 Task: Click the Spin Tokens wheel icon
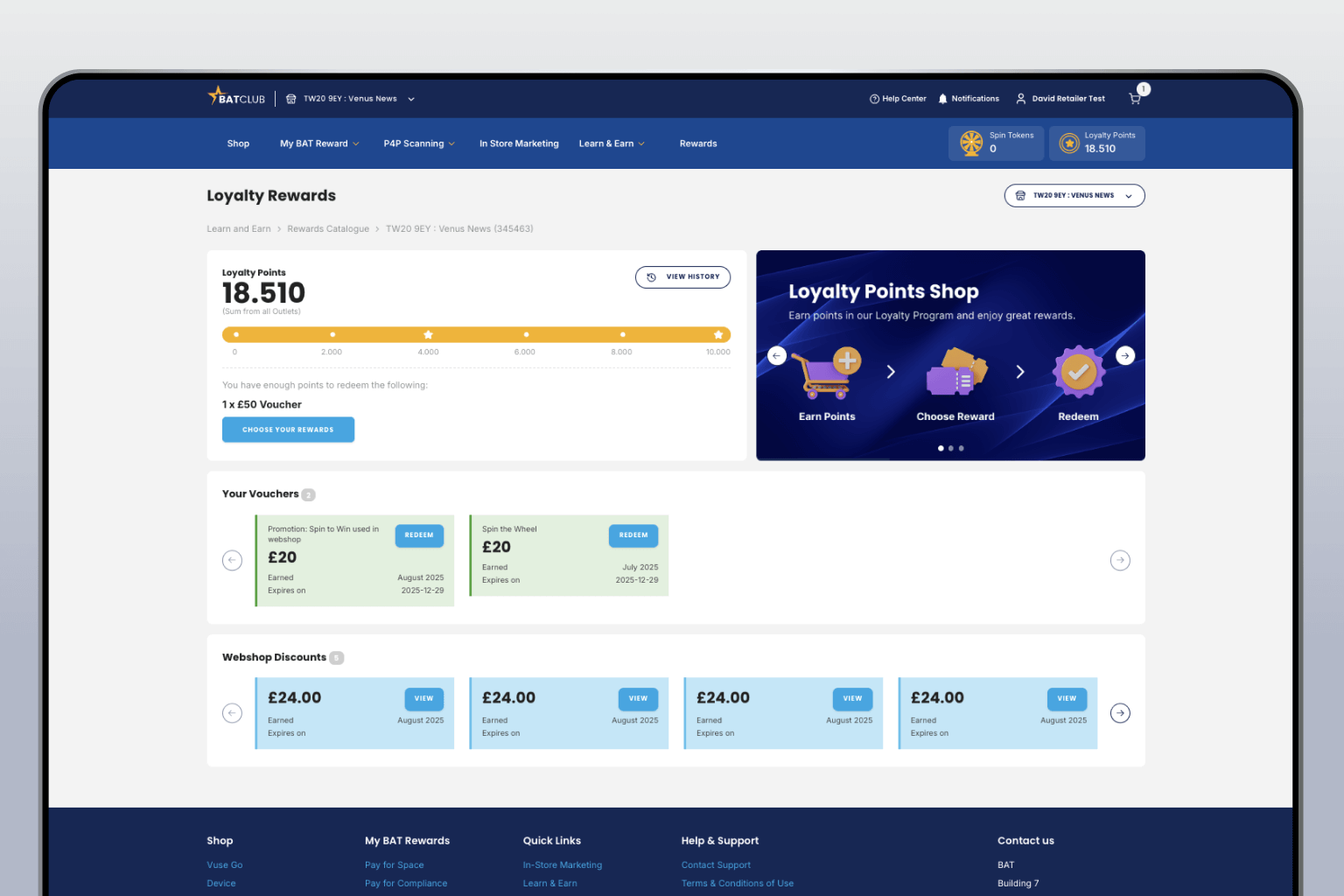tap(971, 143)
